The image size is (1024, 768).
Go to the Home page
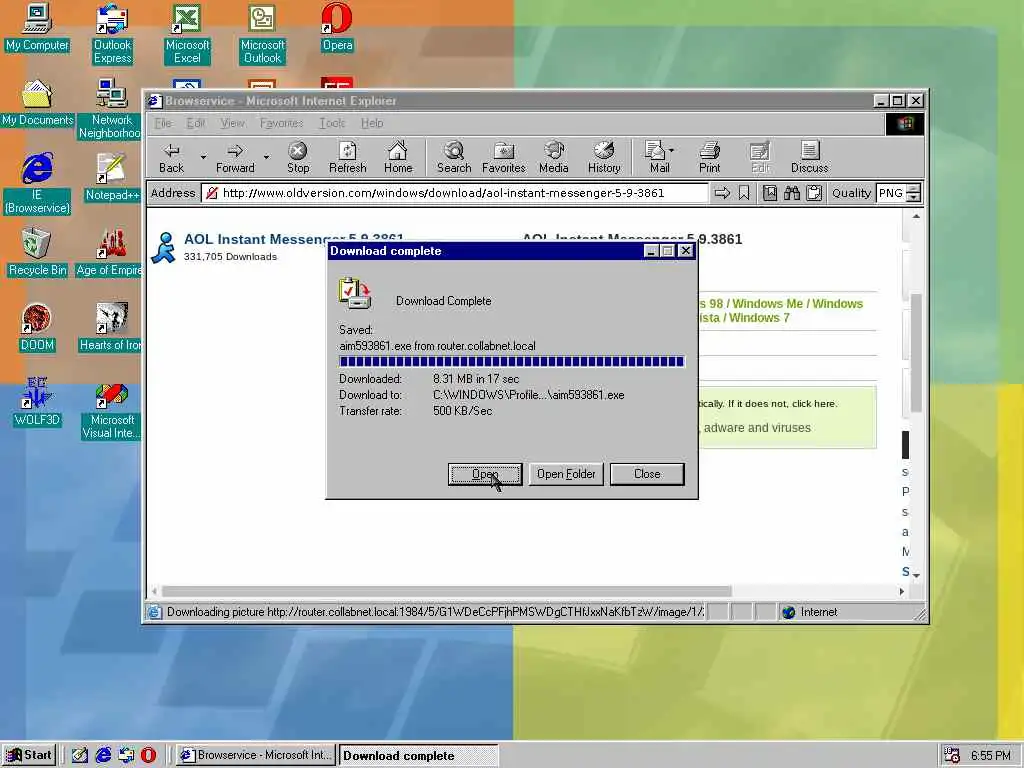tap(398, 157)
